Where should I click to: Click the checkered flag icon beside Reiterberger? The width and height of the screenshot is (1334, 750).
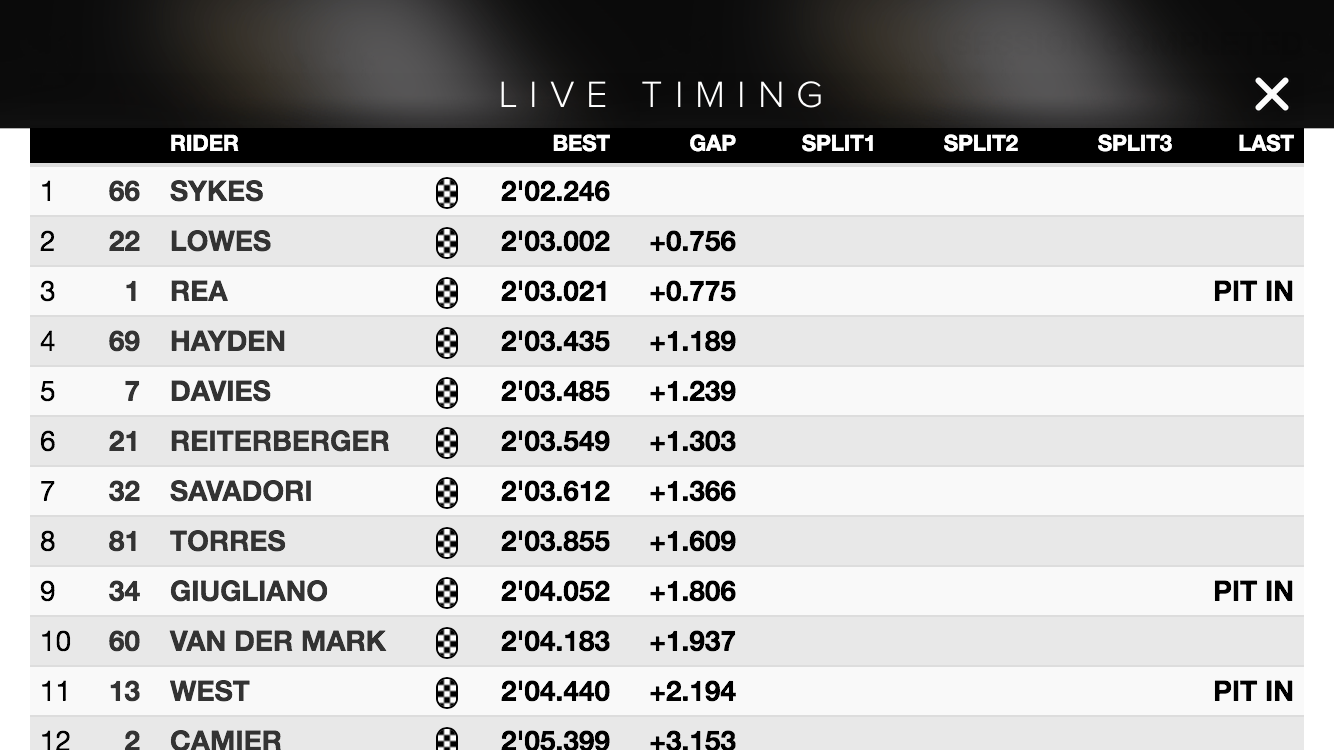click(447, 442)
